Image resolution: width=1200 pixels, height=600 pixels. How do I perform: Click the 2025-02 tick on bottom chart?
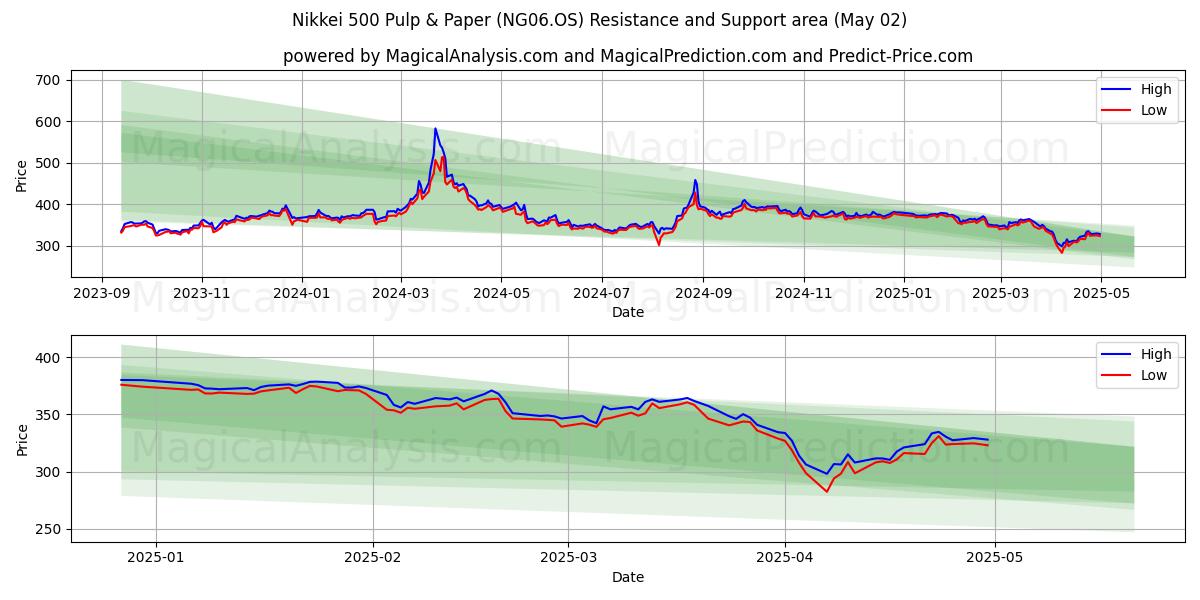pos(372,558)
